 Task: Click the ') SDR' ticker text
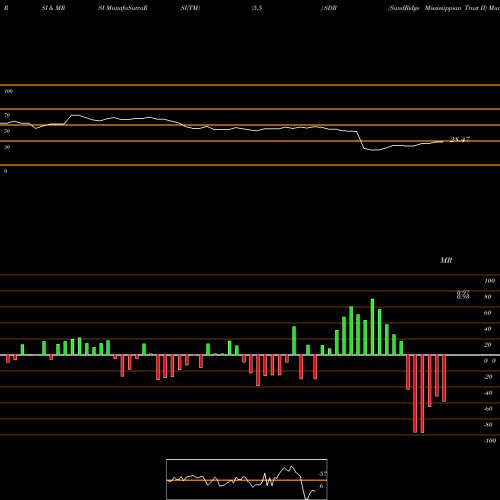click(329, 8)
